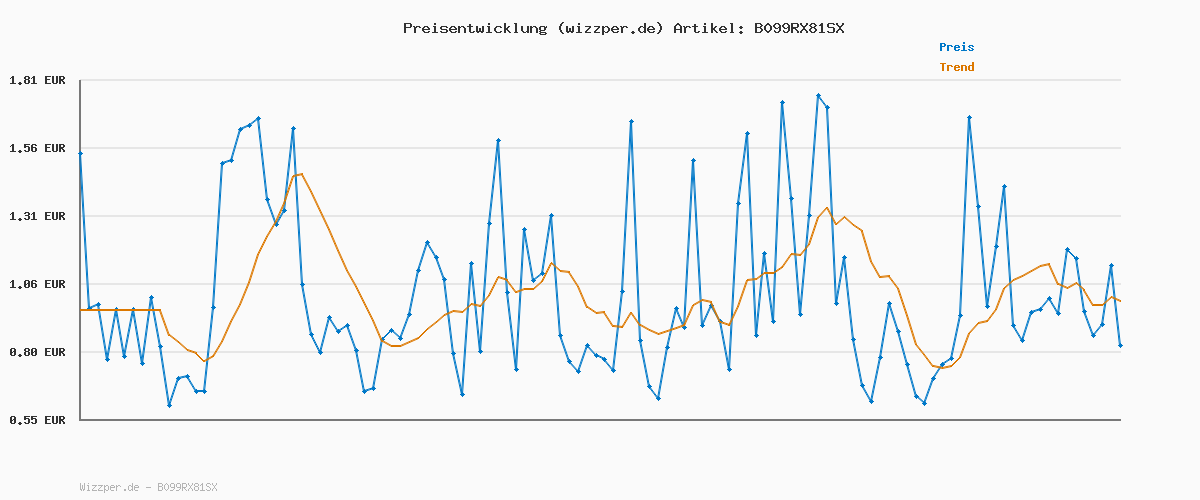Screen dimensions: 1200x500
Task: Click the last blue data point at right edge
Action: (x=1120, y=345)
